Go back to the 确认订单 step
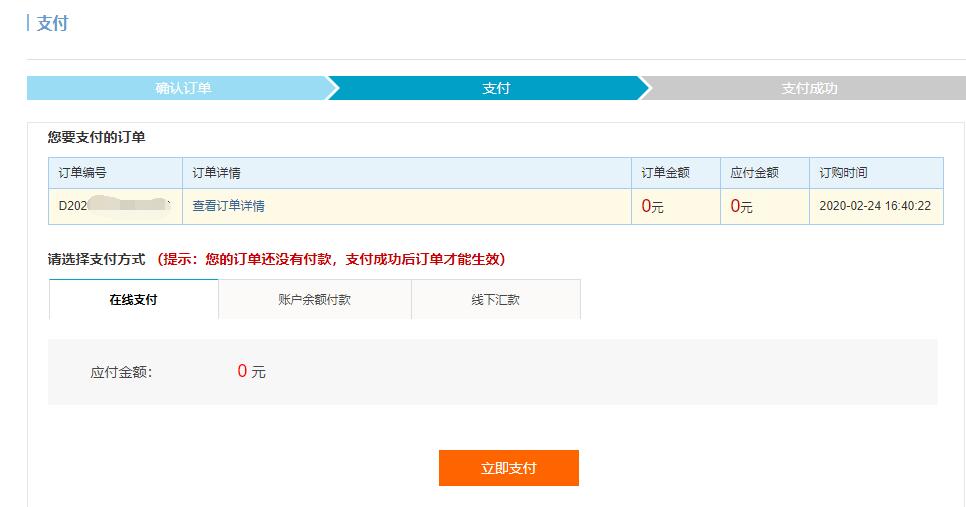This screenshot has width=966, height=507. [x=183, y=88]
